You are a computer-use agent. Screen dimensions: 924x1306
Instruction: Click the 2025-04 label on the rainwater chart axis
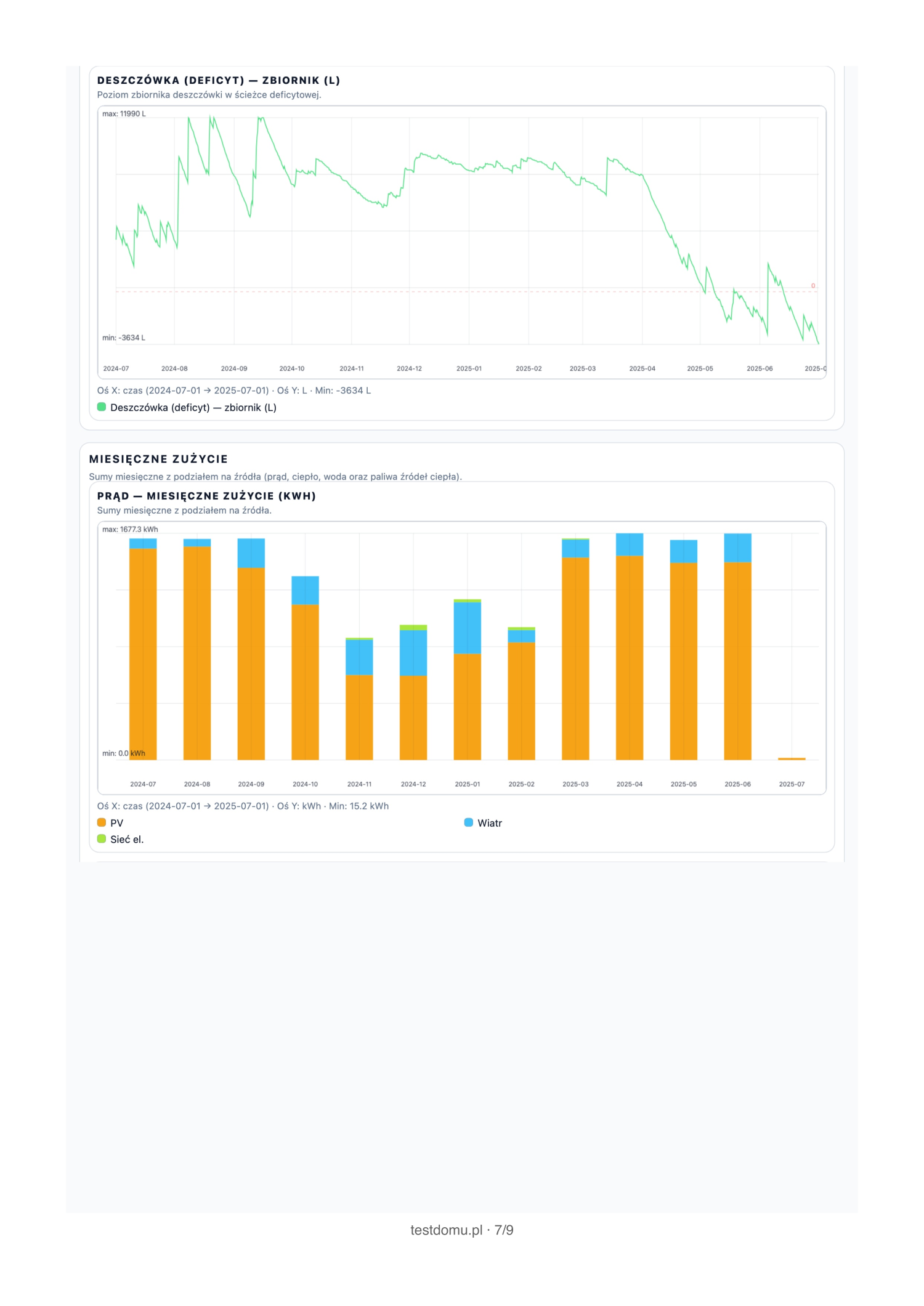[x=642, y=368]
